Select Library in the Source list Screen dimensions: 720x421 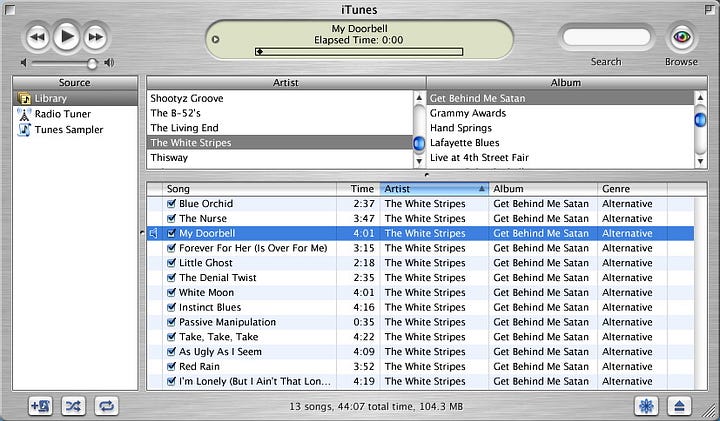75,98
